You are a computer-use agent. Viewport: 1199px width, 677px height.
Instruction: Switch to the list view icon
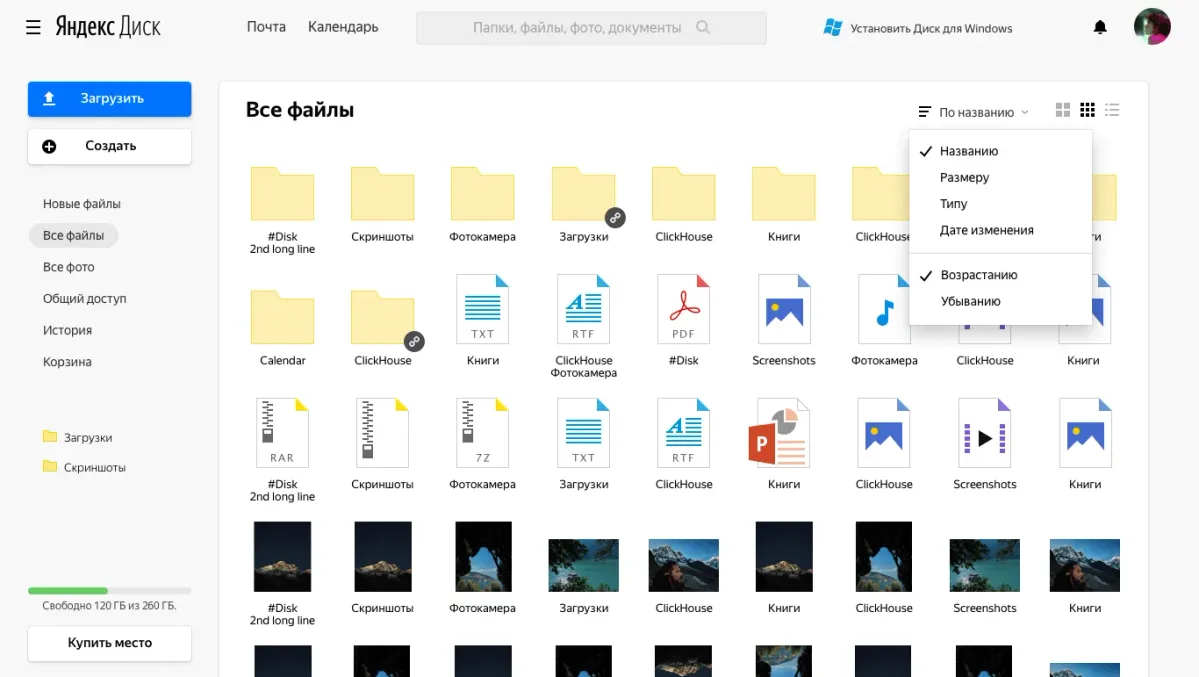1112,110
